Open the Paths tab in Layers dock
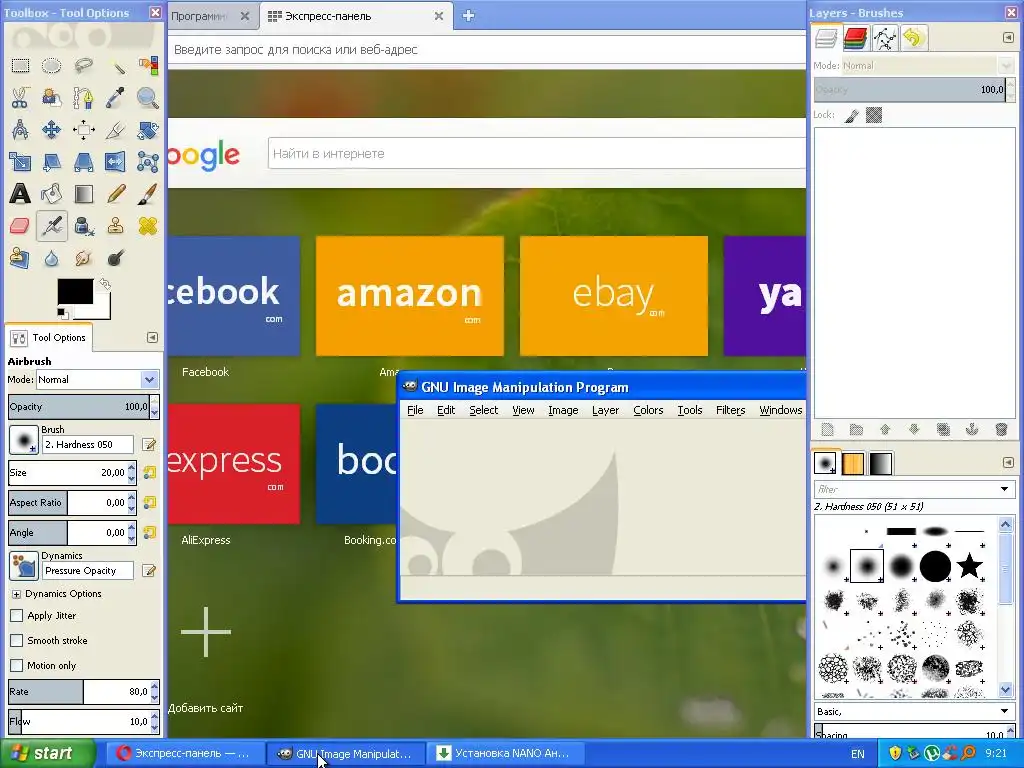The height and width of the screenshot is (768, 1024). [x=885, y=38]
